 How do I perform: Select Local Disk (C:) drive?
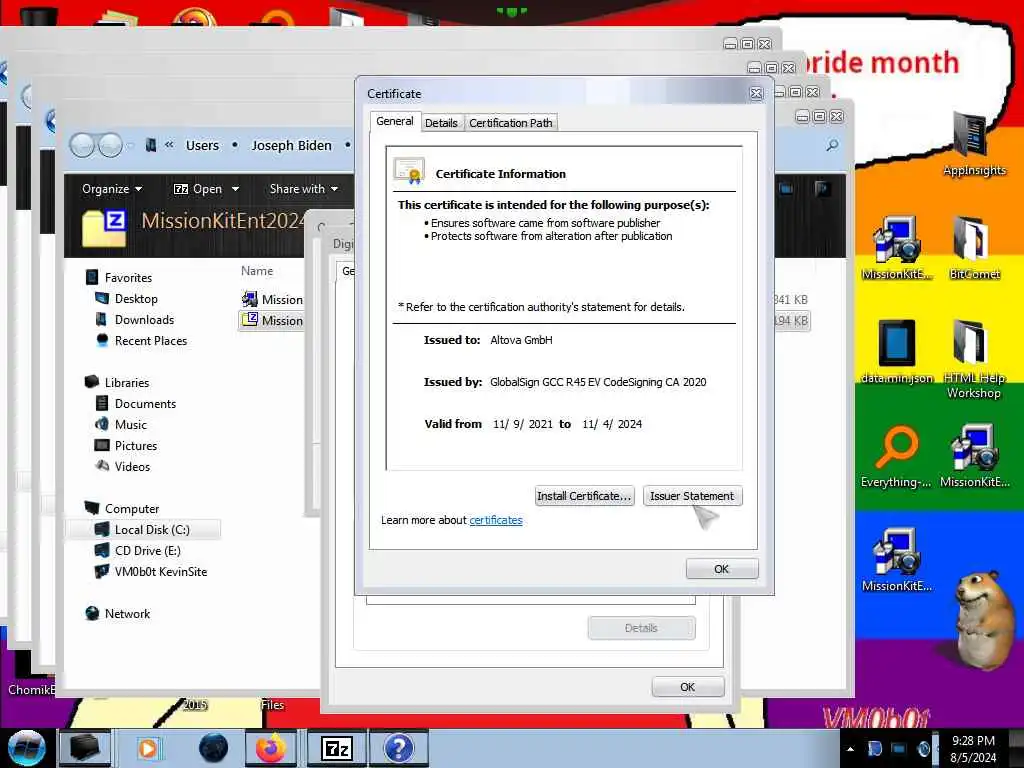point(143,530)
